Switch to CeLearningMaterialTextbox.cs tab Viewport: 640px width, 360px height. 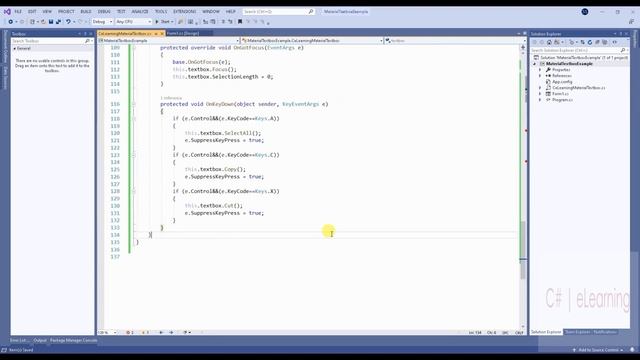click(125, 33)
